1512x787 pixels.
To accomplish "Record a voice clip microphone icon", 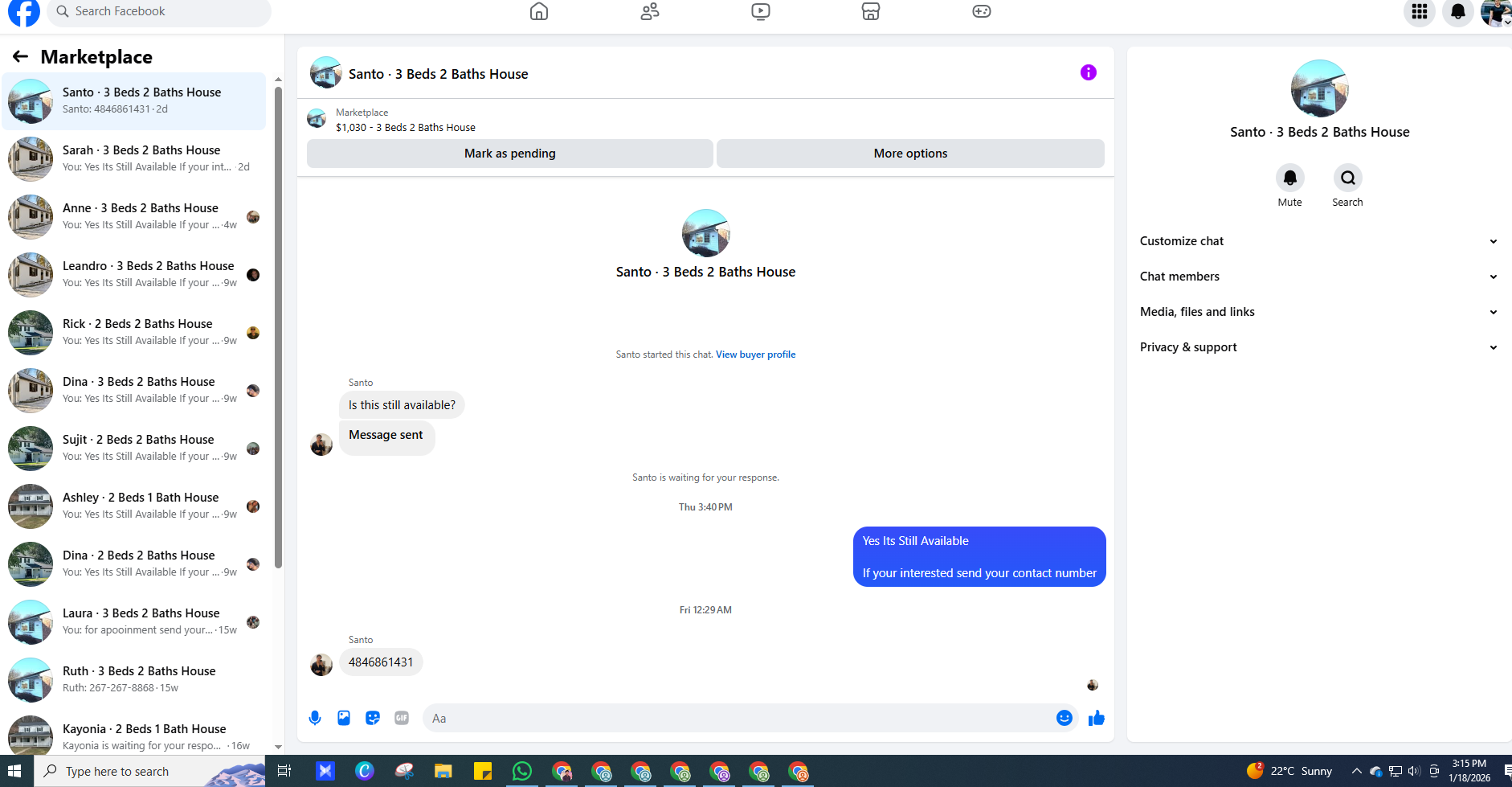I will click(x=315, y=718).
